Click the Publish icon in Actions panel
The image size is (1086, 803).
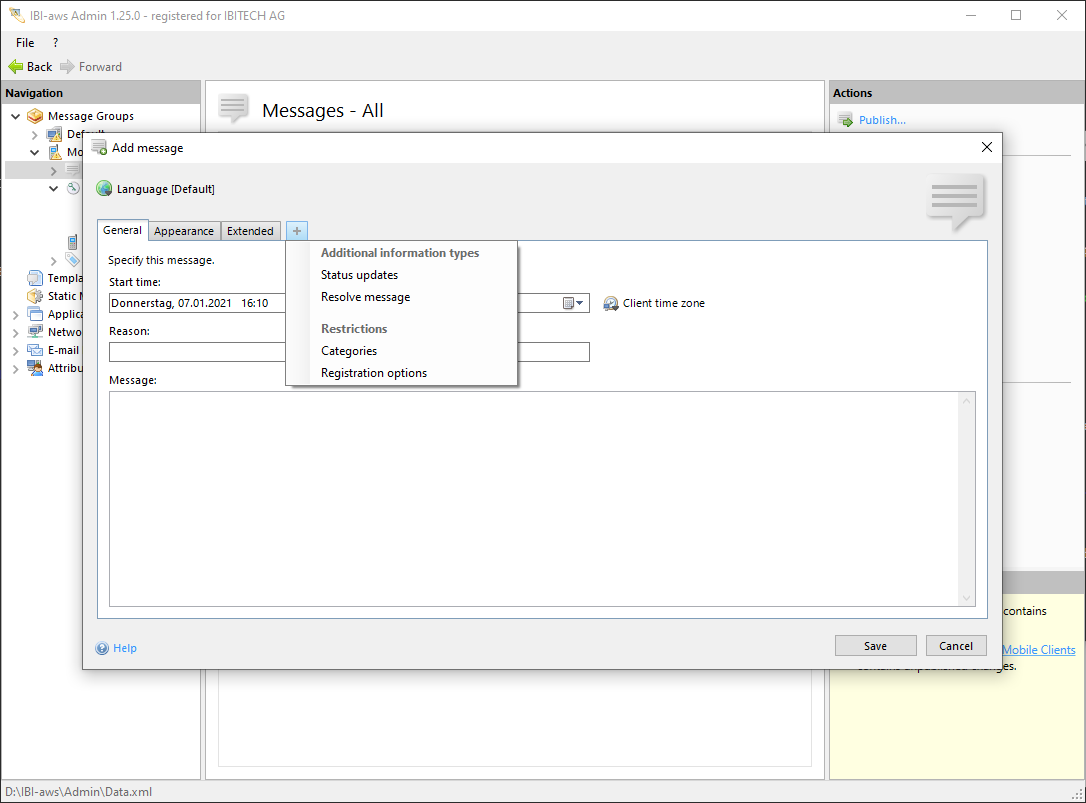844,120
